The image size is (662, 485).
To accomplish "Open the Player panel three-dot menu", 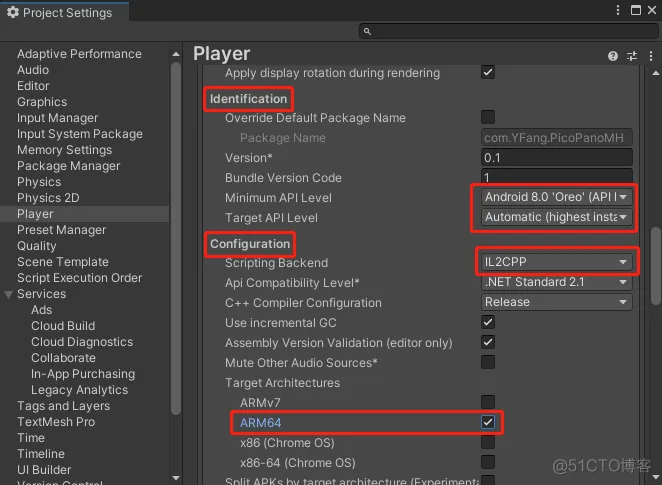I will click(651, 56).
